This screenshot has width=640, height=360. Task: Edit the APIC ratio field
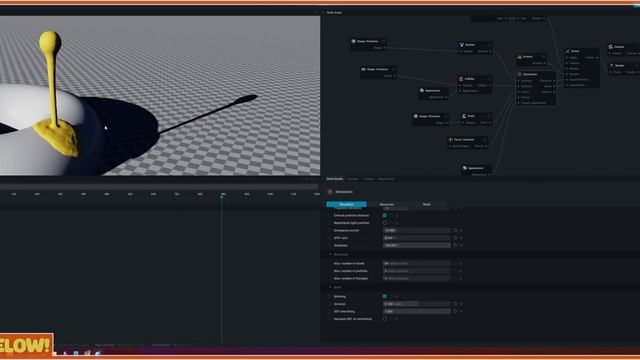click(x=417, y=238)
